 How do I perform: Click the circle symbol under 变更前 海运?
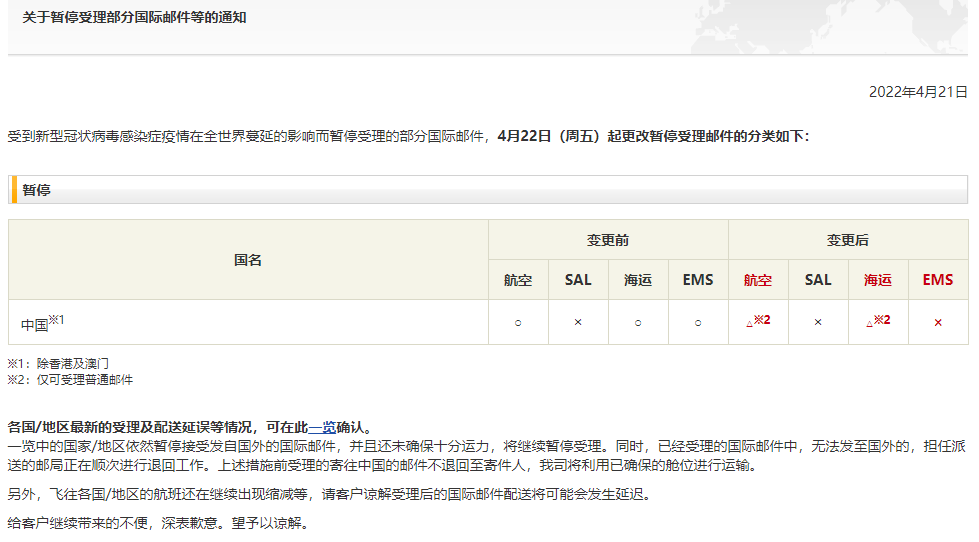(638, 322)
